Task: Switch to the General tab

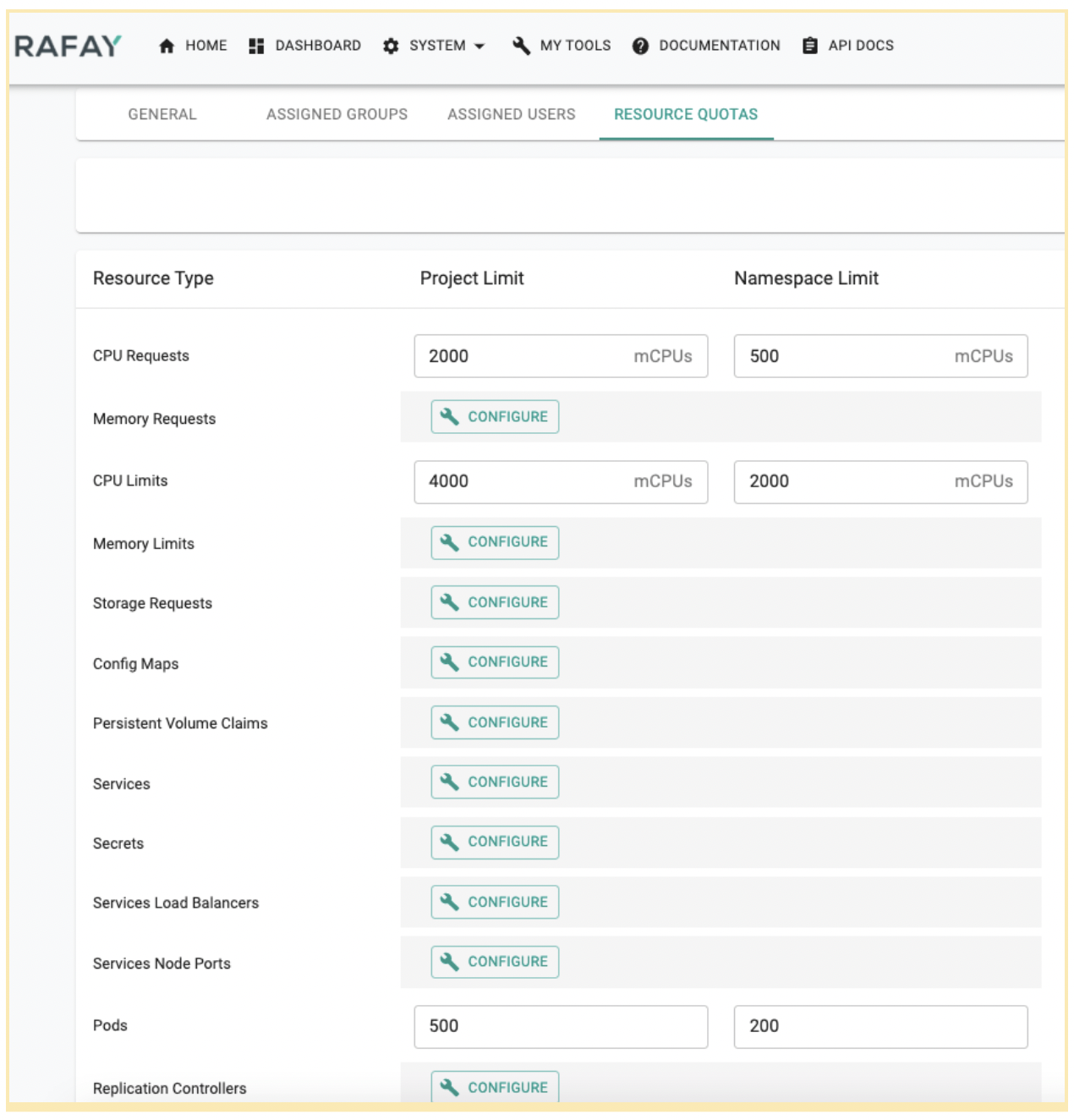Action: click(162, 114)
